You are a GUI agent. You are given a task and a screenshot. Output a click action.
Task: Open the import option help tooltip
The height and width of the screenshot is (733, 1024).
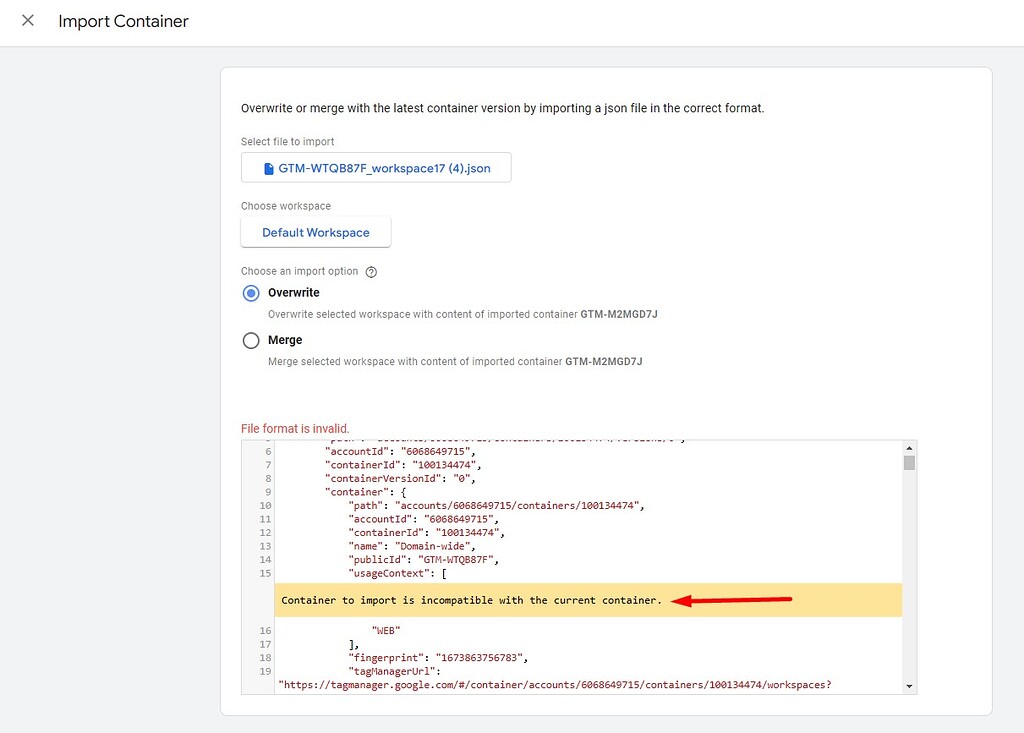(370, 271)
